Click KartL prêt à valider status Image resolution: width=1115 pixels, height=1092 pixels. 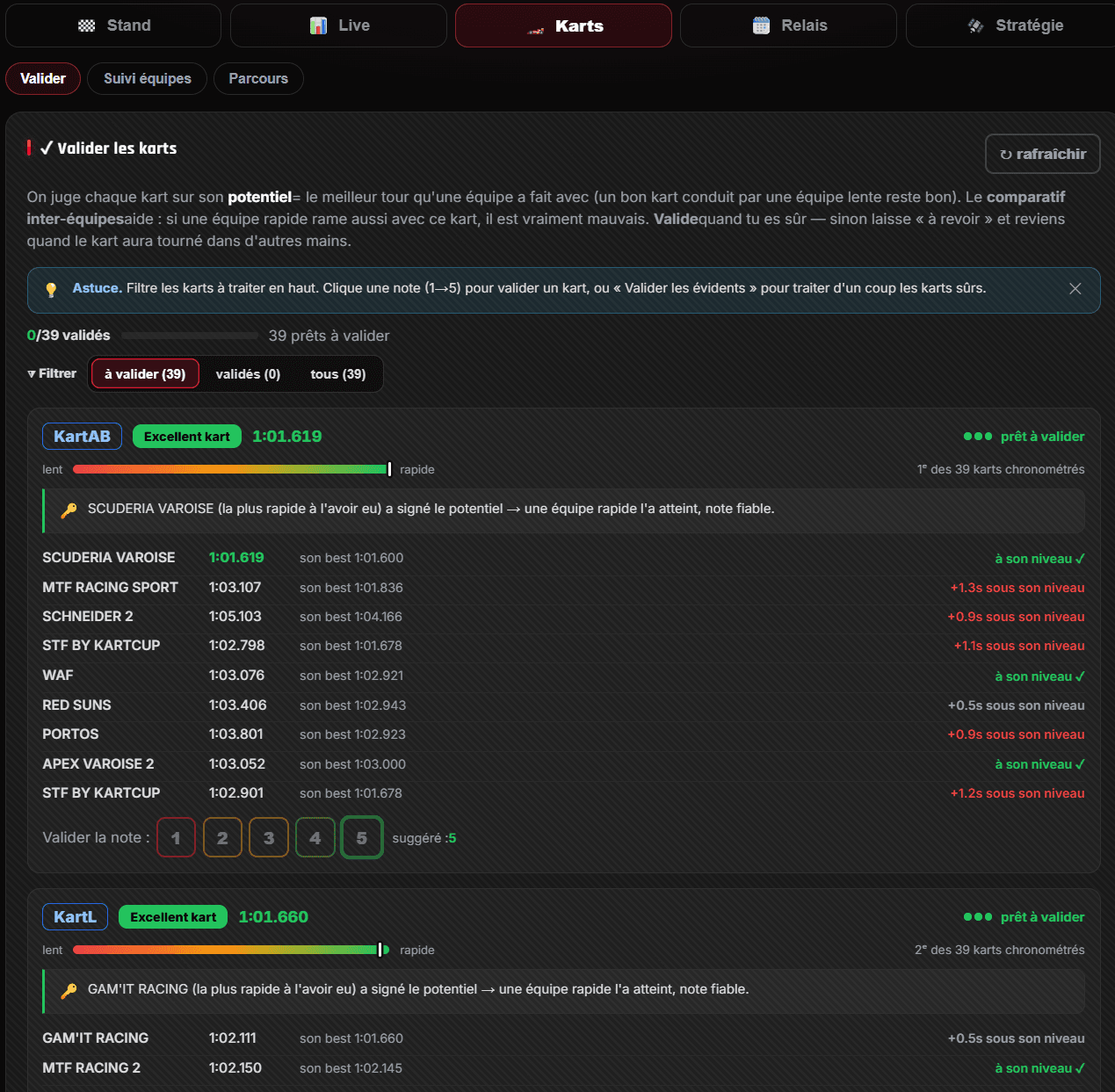coord(1024,917)
